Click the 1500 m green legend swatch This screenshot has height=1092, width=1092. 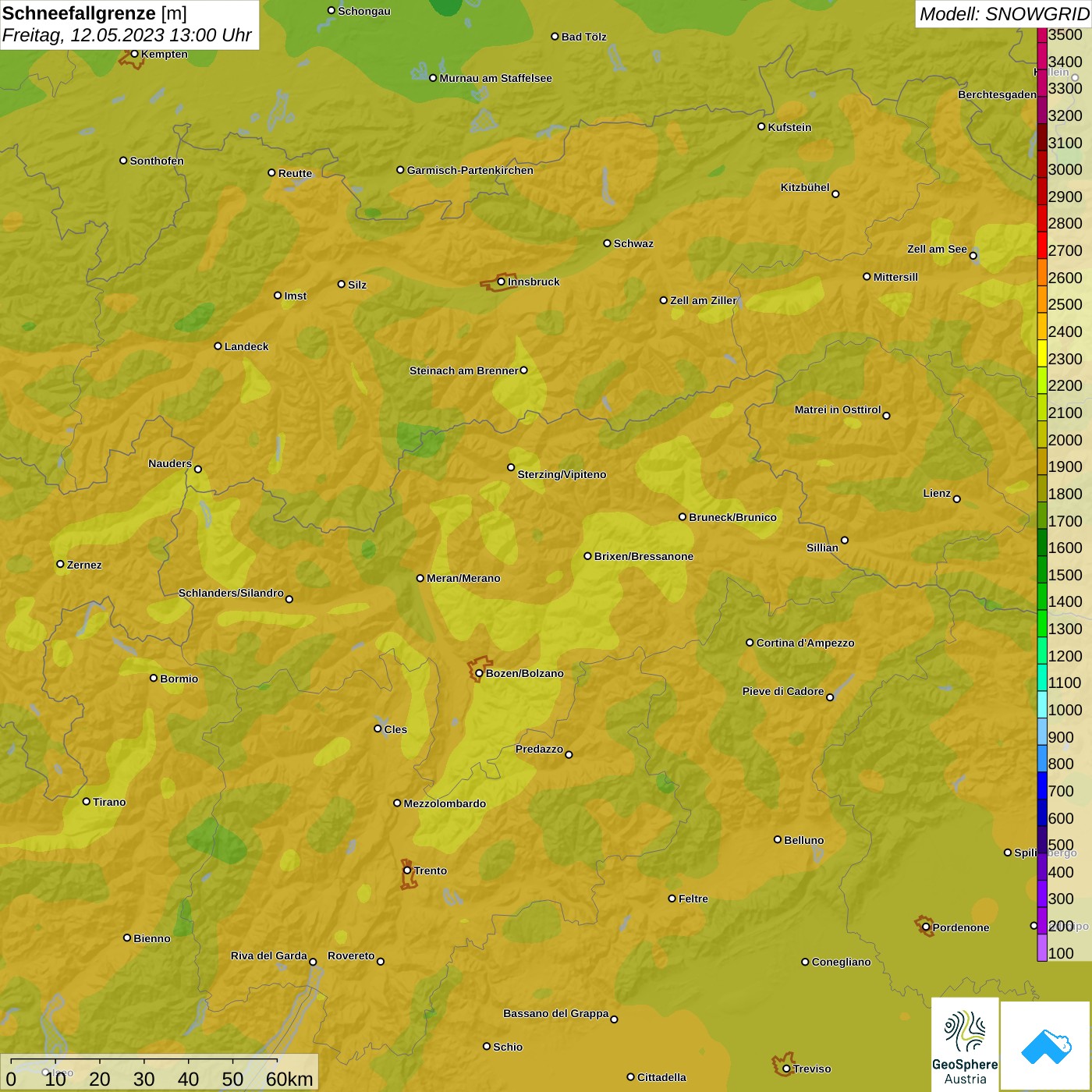[x=1042, y=569]
